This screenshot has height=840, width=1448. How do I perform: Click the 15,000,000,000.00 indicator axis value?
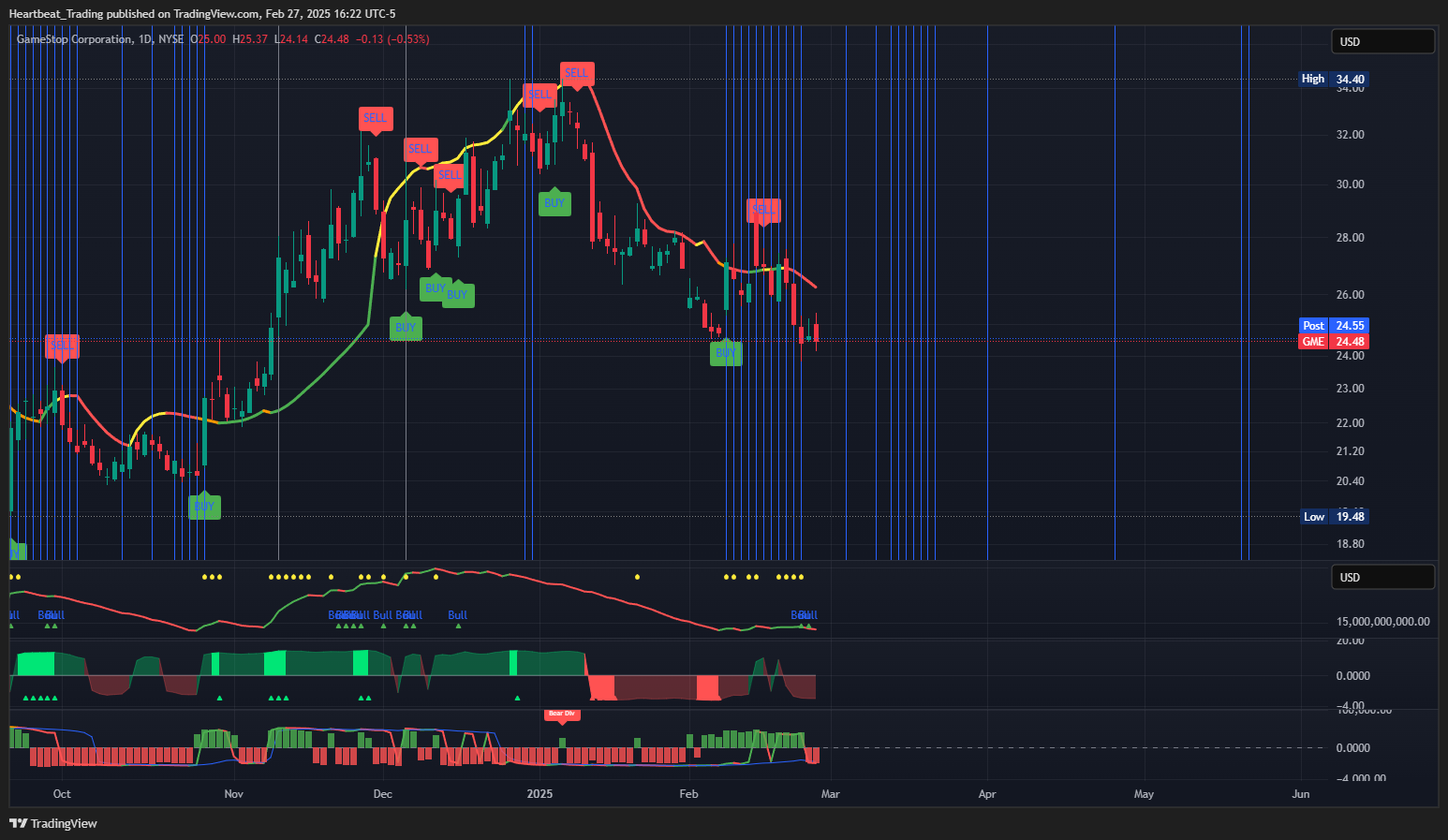[1382, 622]
